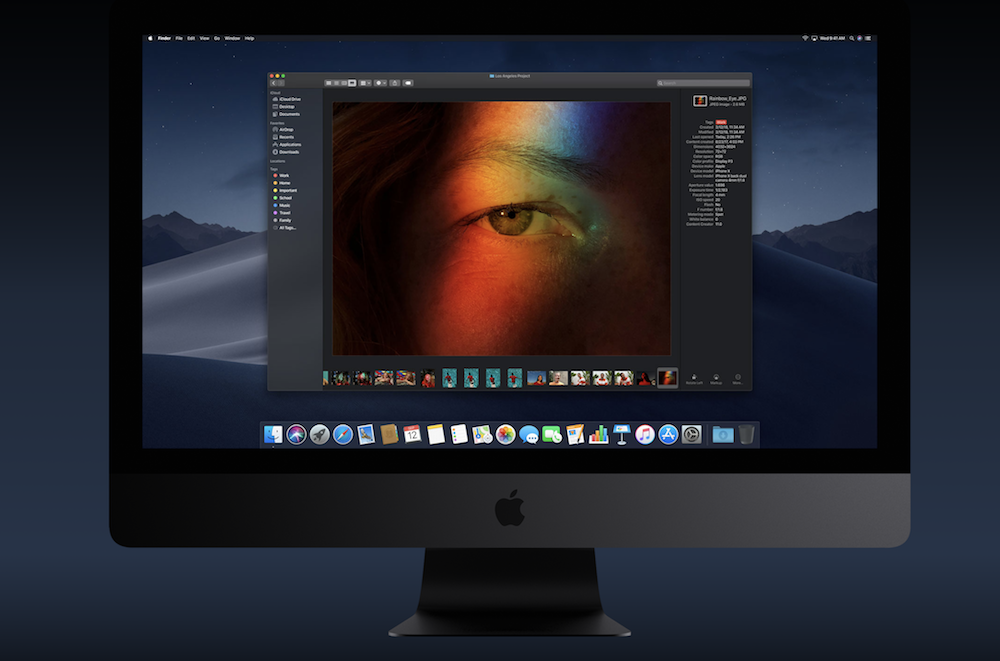Click the Wi-Fi status icon
This screenshot has height=661, width=1000.
click(x=805, y=38)
